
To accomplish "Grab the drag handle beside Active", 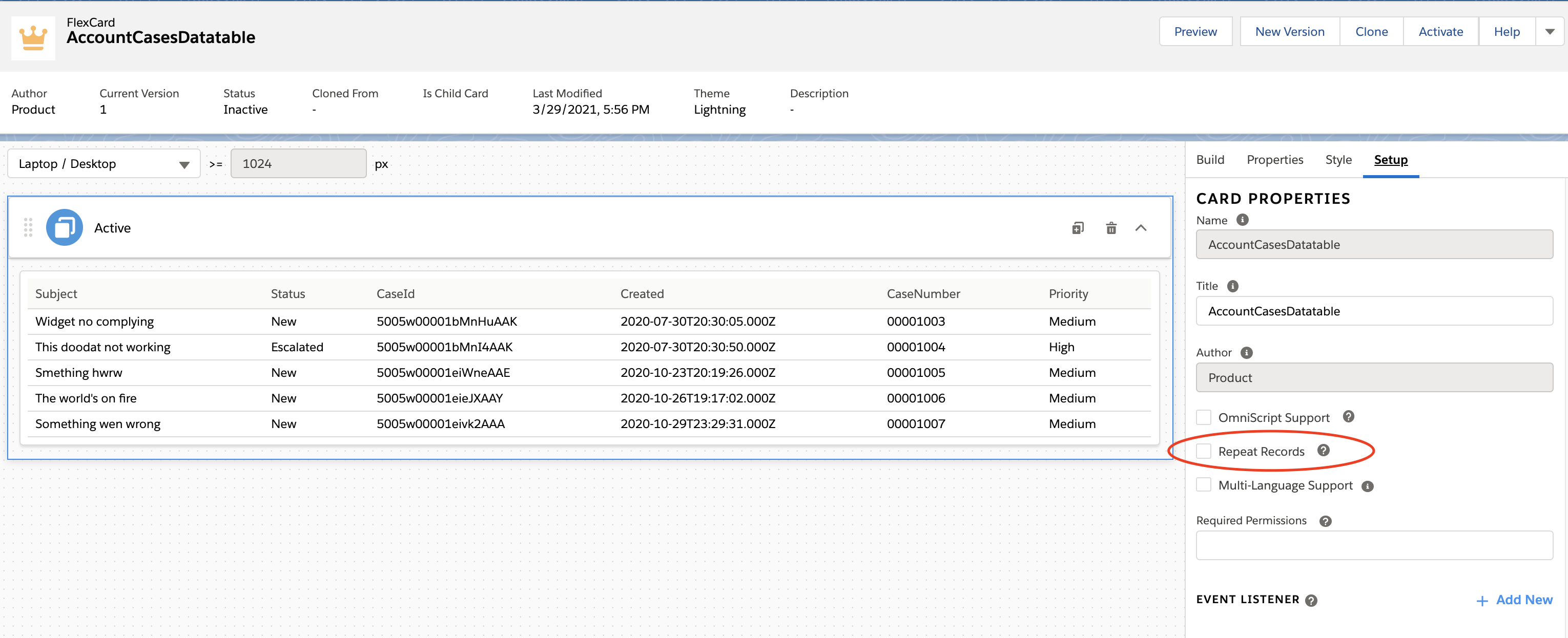I will click(x=28, y=227).
